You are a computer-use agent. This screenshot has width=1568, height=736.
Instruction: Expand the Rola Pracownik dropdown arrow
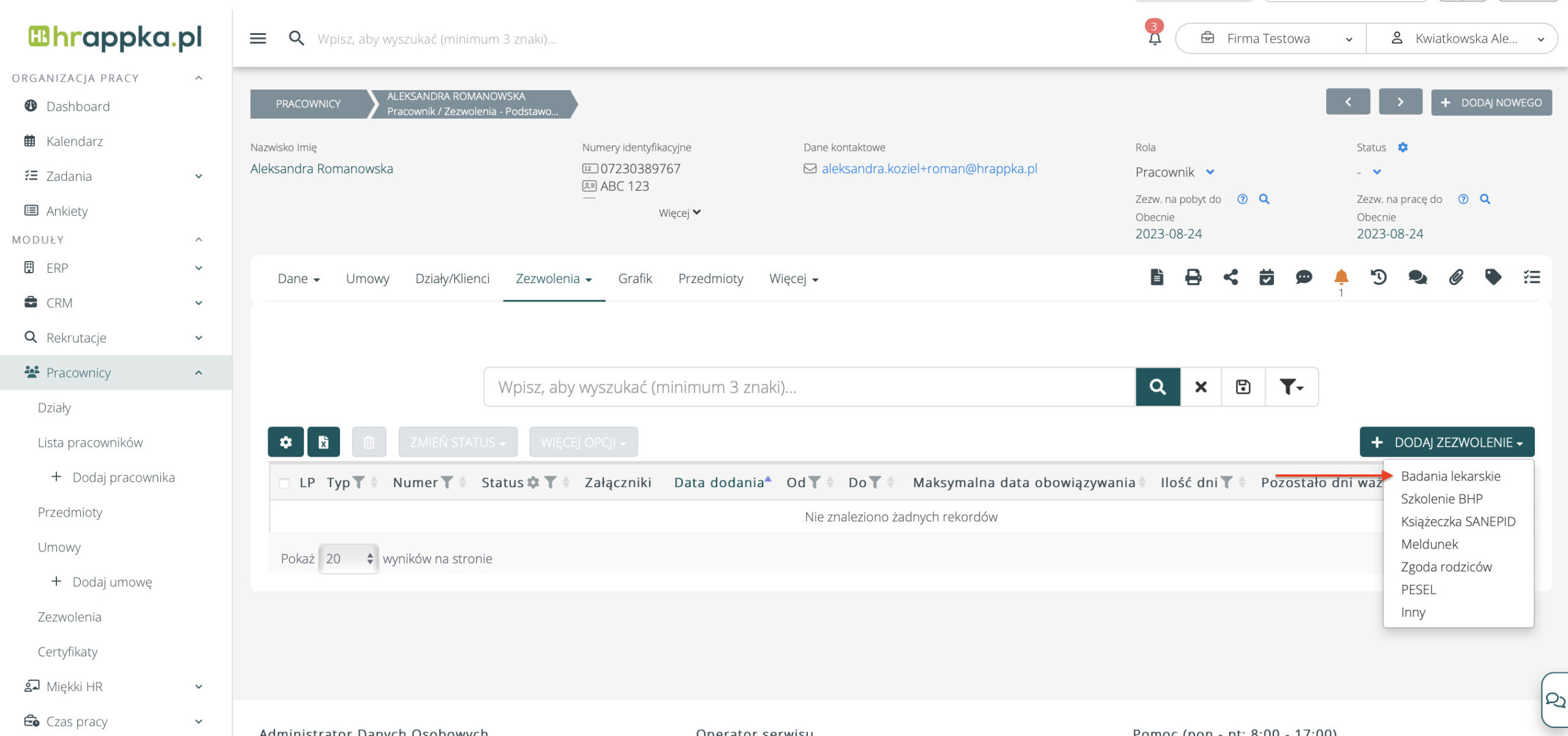(1210, 172)
